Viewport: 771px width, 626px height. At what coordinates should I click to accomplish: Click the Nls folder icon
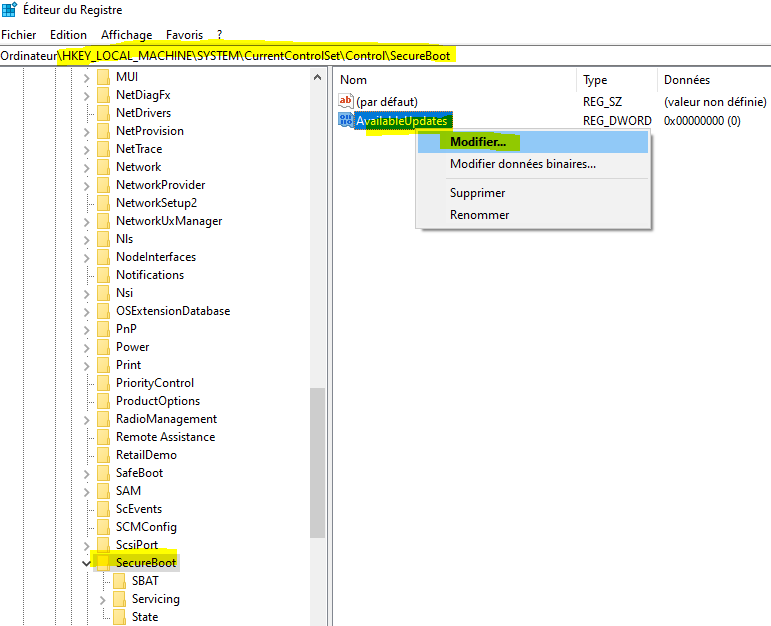coord(103,239)
